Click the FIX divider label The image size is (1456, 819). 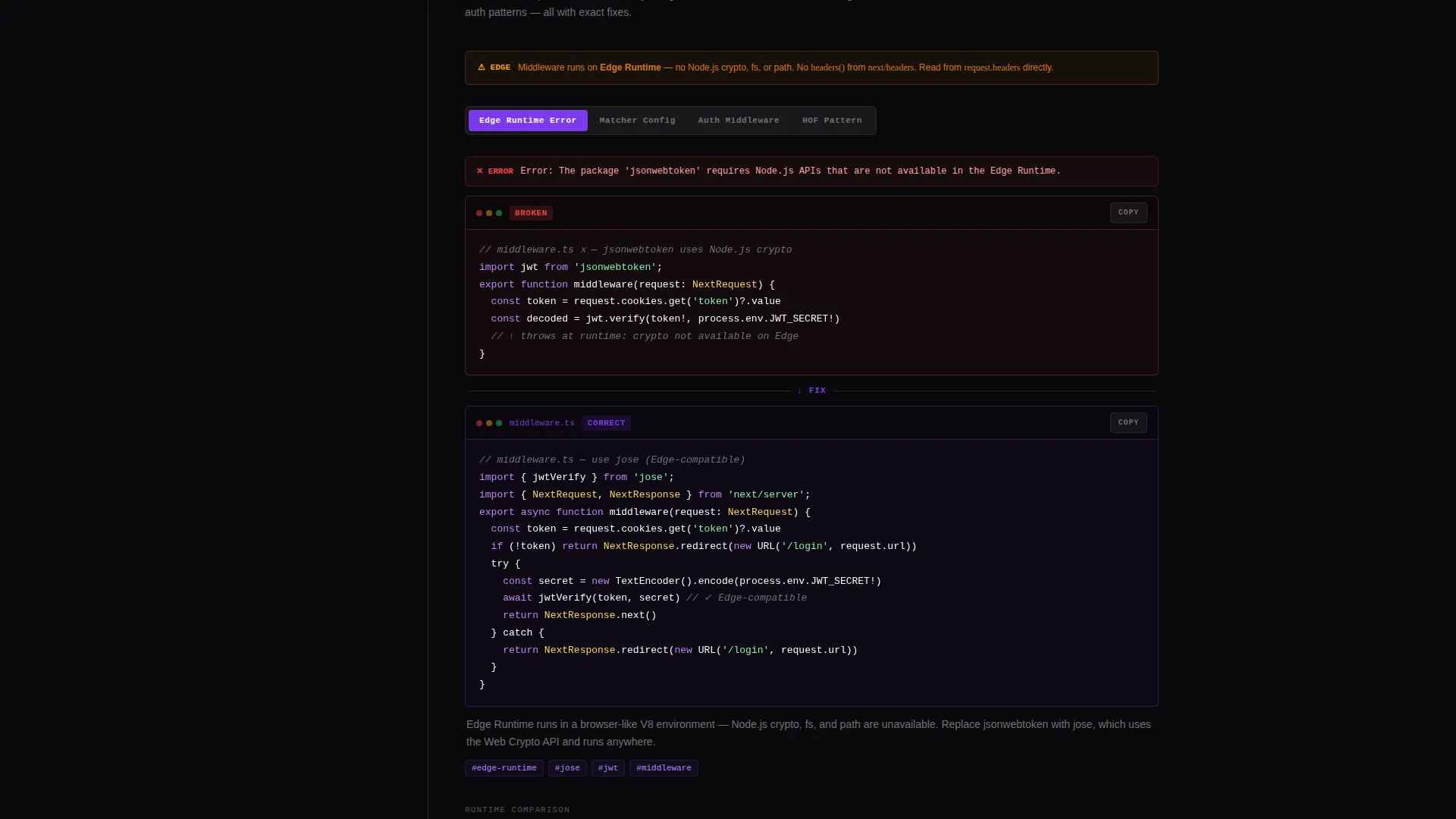pyautogui.click(x=811, y=391)
